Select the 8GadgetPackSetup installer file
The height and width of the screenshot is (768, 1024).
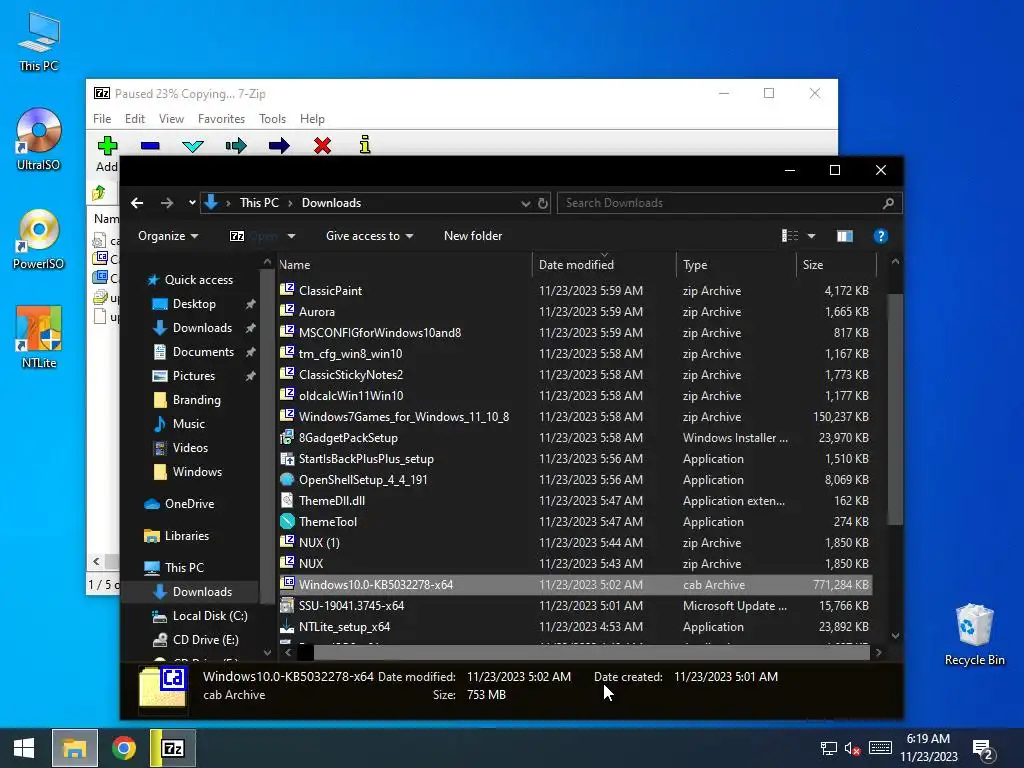tap(575, 438)
